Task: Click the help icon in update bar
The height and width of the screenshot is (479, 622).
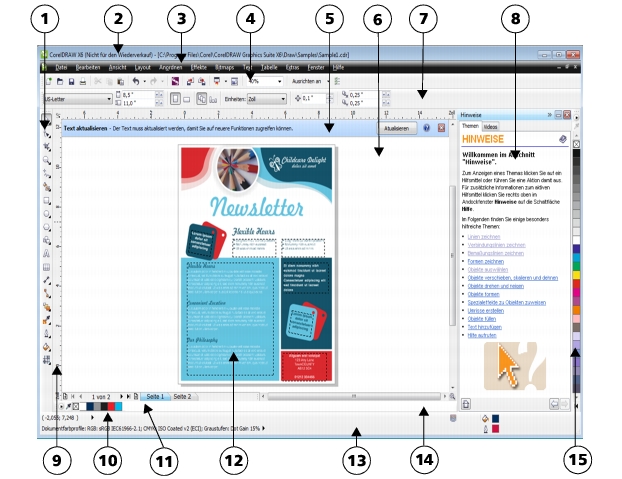Action: pos(427,129)
